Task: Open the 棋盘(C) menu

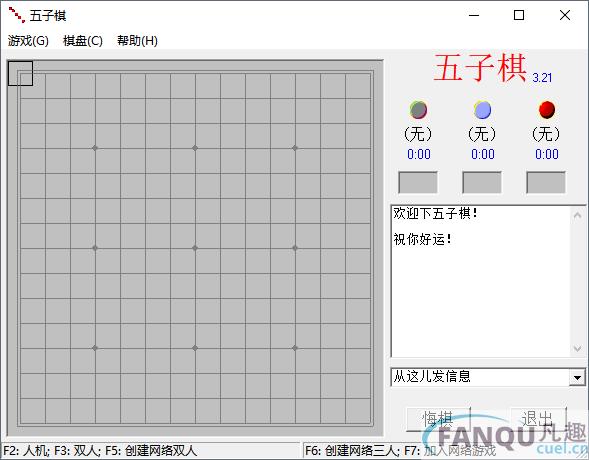Action: [83, 41]
